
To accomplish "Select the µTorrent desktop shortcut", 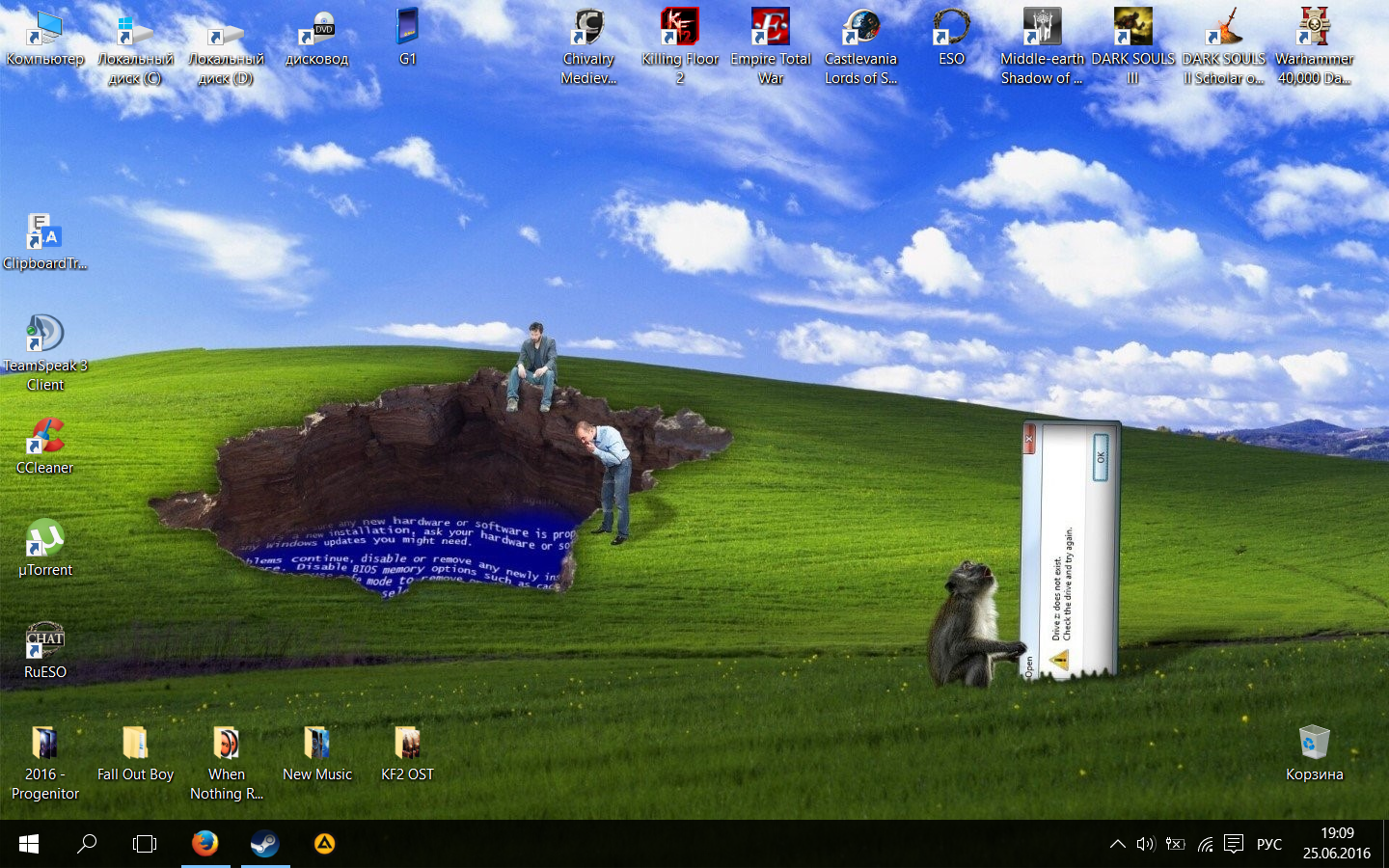I will click(44, 540).
